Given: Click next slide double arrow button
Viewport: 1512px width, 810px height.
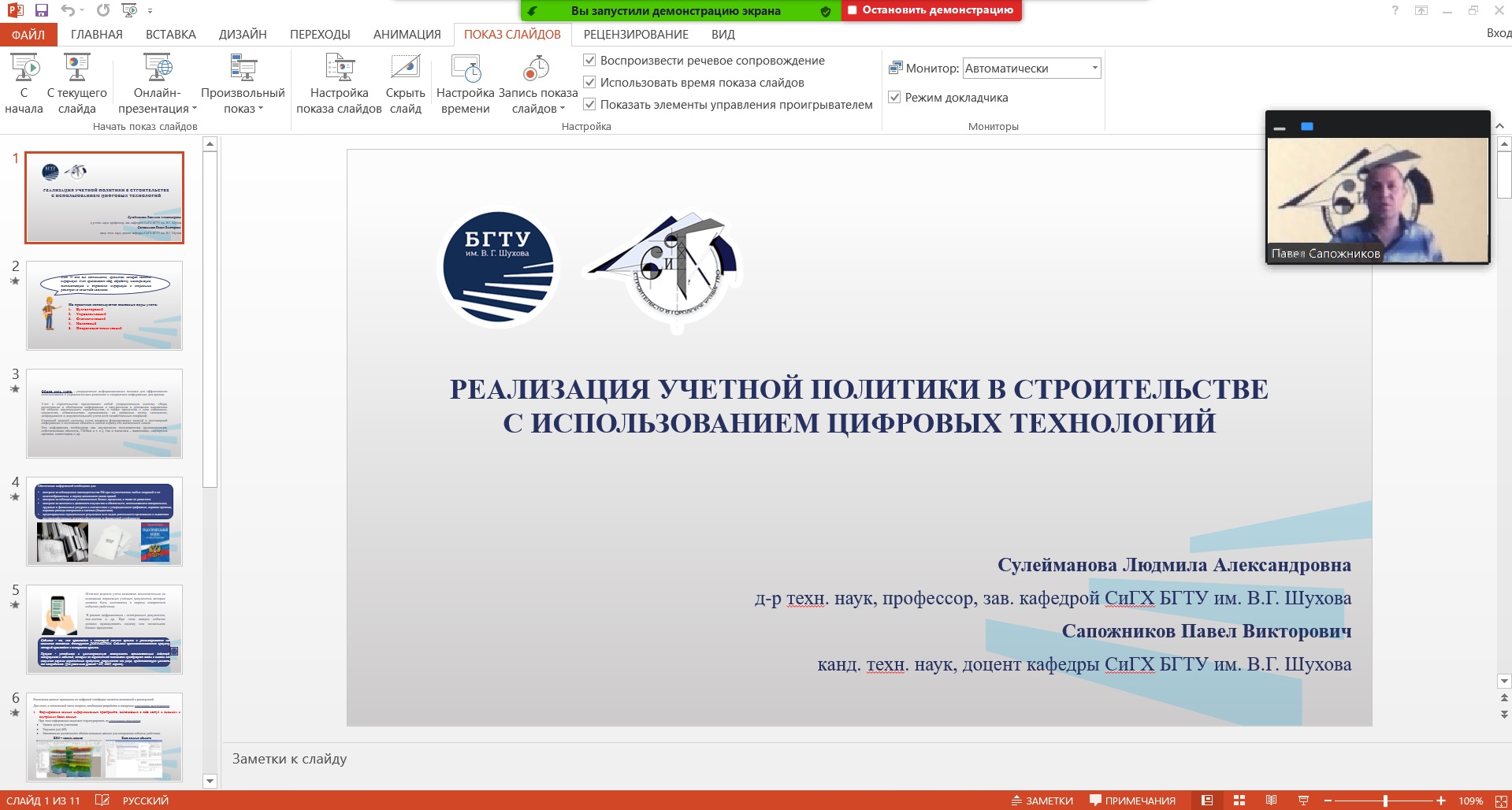Looking at the screenshot, I should tap(1504, 715).
